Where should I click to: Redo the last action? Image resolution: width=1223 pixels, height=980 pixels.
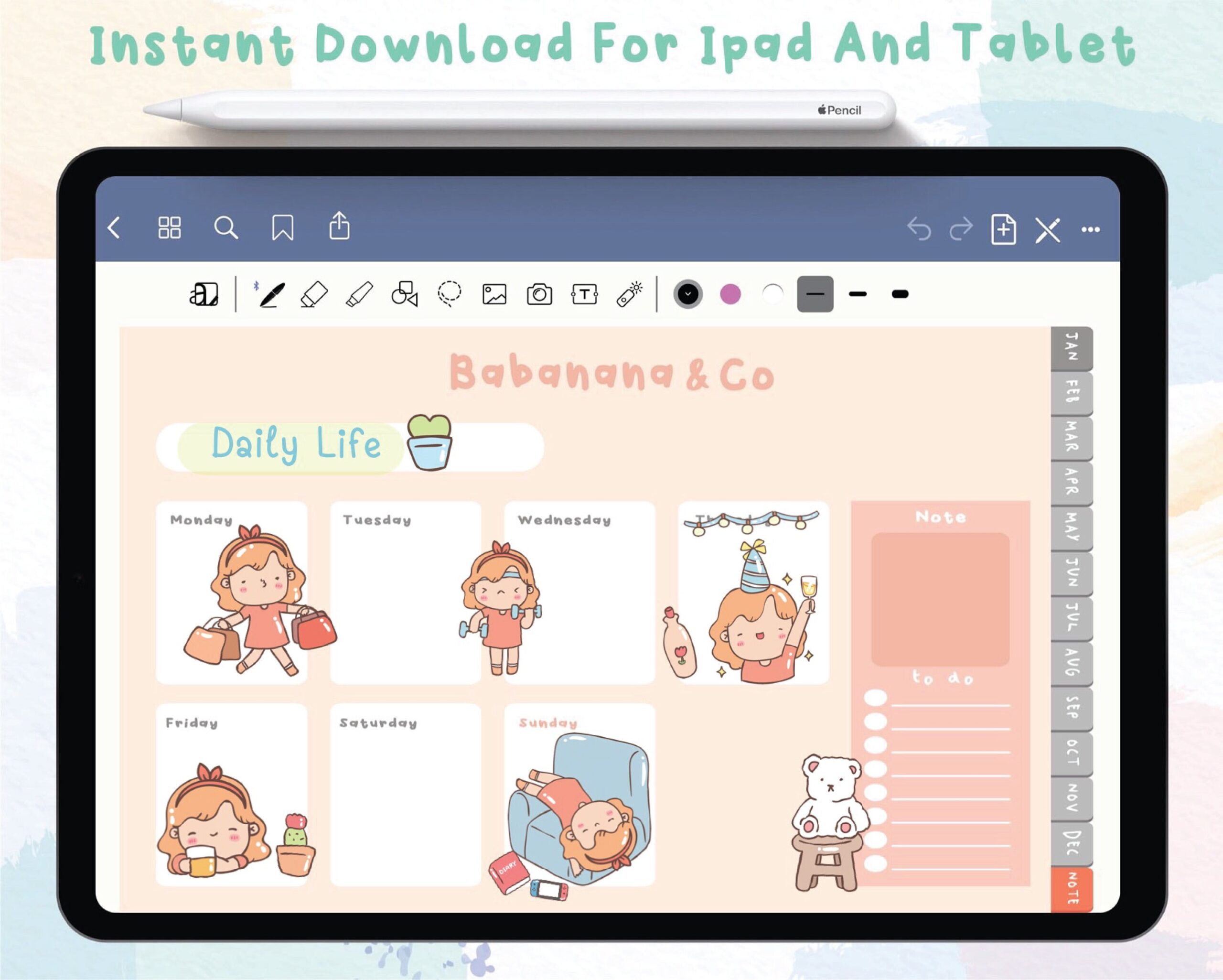(961, 229)
